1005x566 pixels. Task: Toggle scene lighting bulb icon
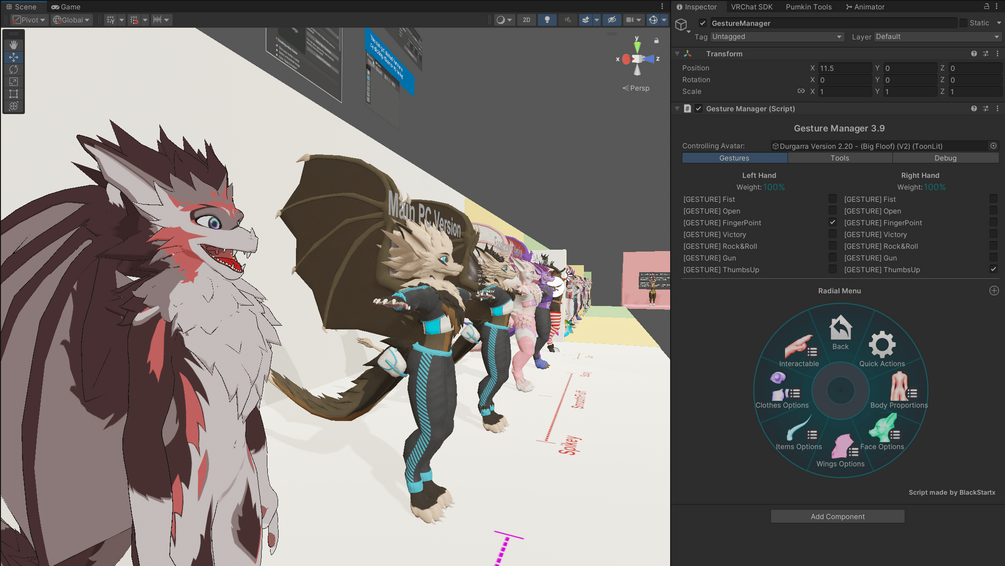point(547,20)
